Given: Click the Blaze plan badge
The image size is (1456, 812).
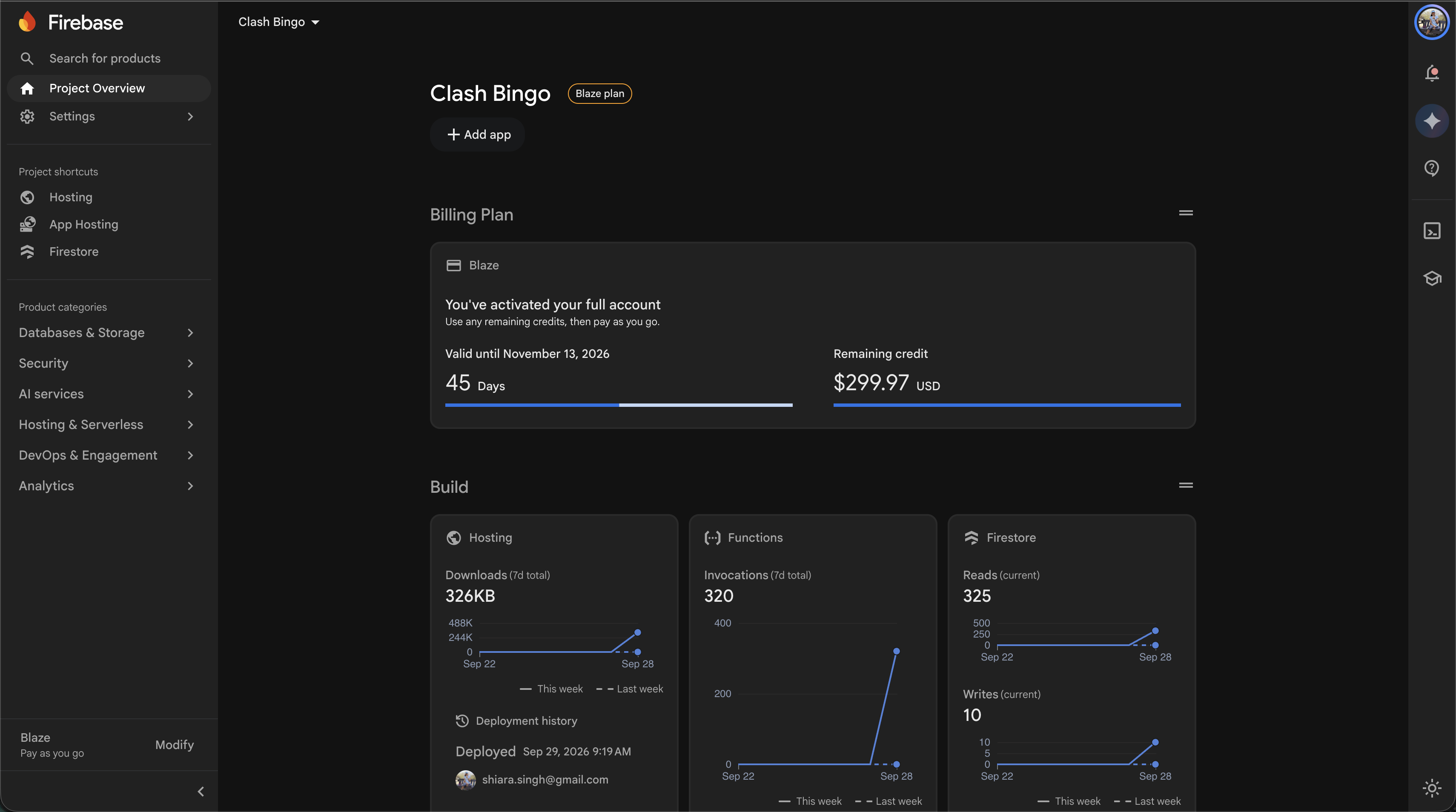Looking at the screenshot, I should [x=600, y=93].
